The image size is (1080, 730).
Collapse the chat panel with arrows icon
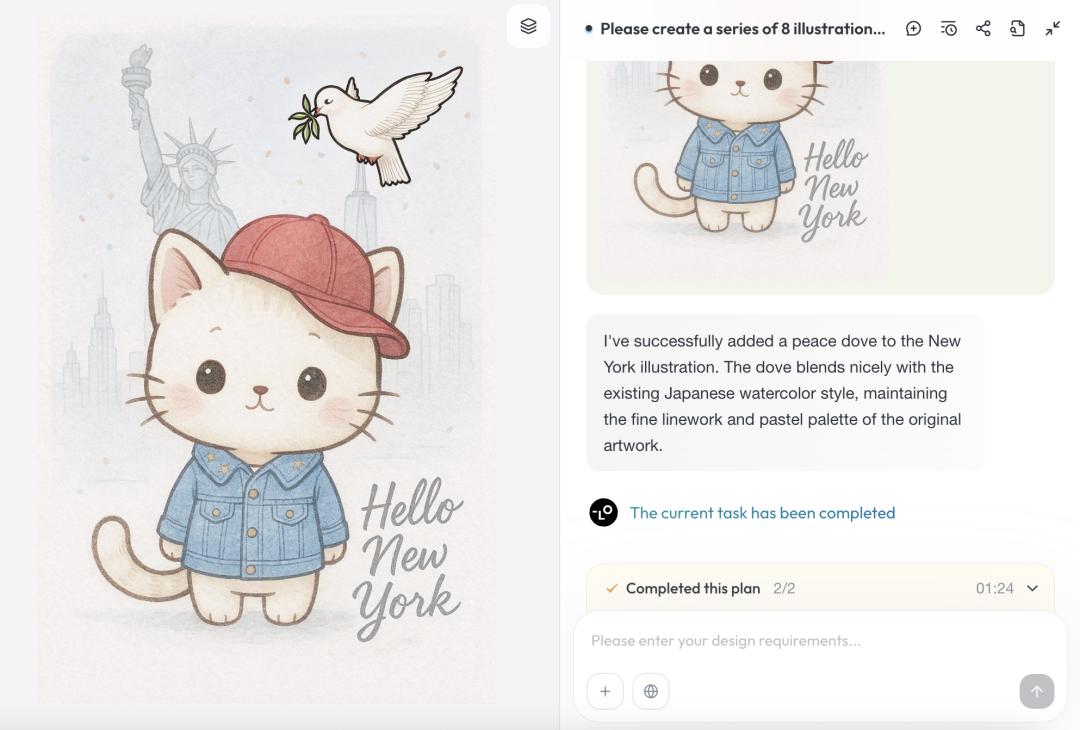(1053, 29)
